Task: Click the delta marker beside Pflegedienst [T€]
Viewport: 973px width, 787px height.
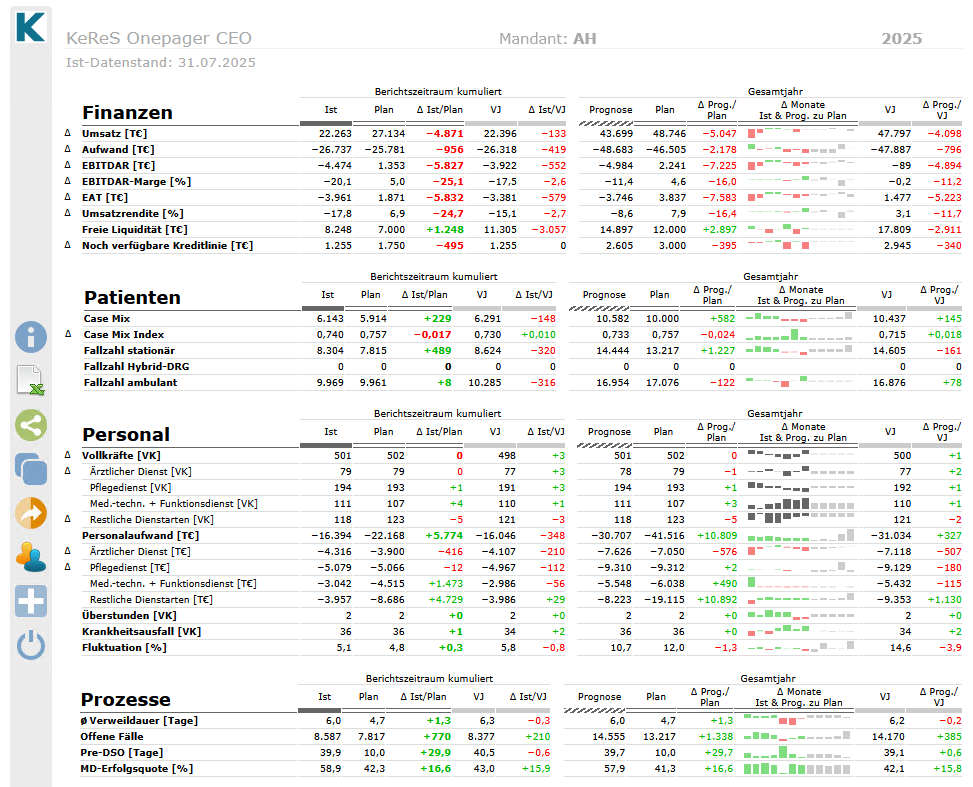Action: point(68,567)
